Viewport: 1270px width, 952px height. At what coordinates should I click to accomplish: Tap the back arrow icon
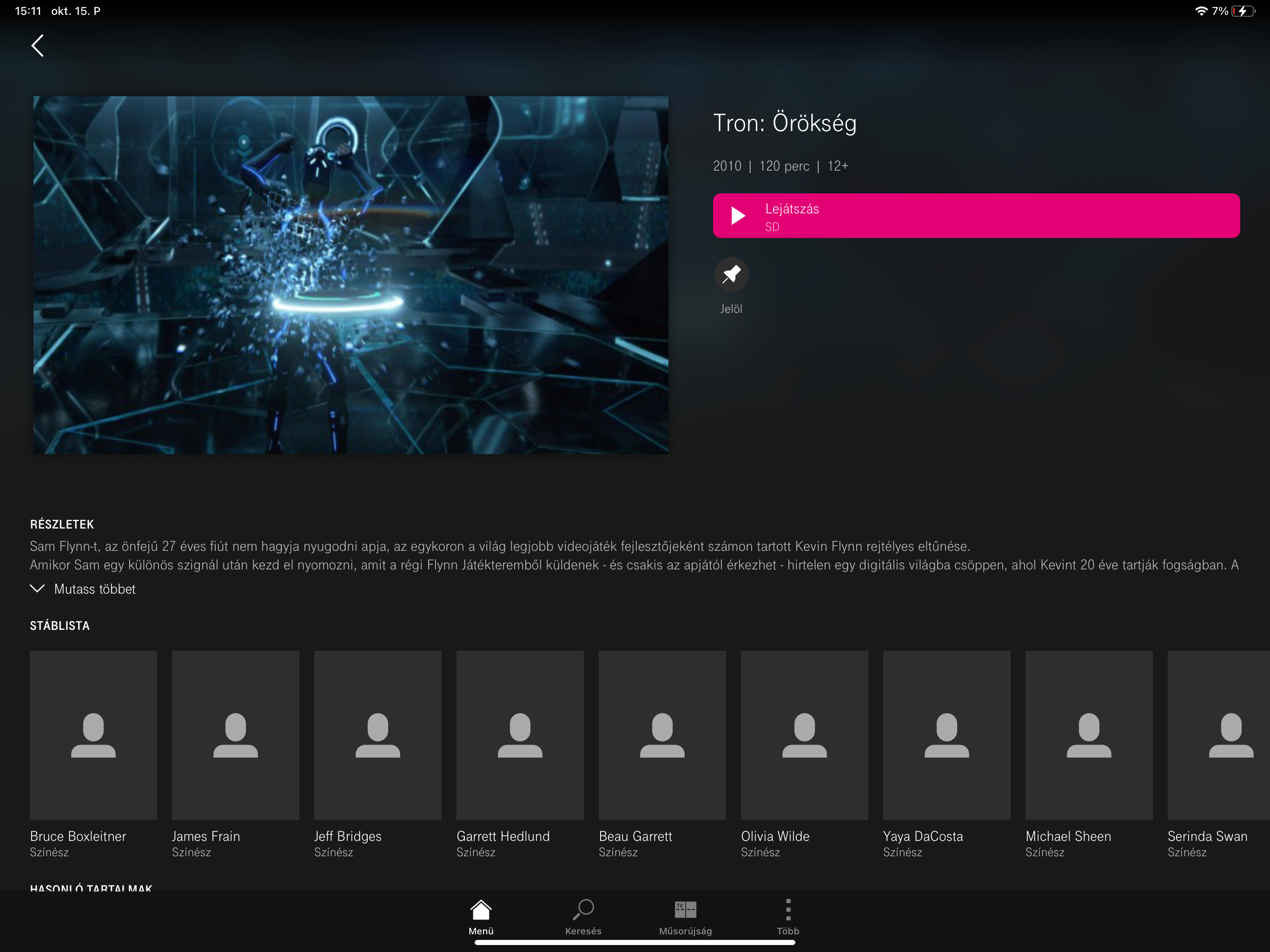click(x=37, y=46)
